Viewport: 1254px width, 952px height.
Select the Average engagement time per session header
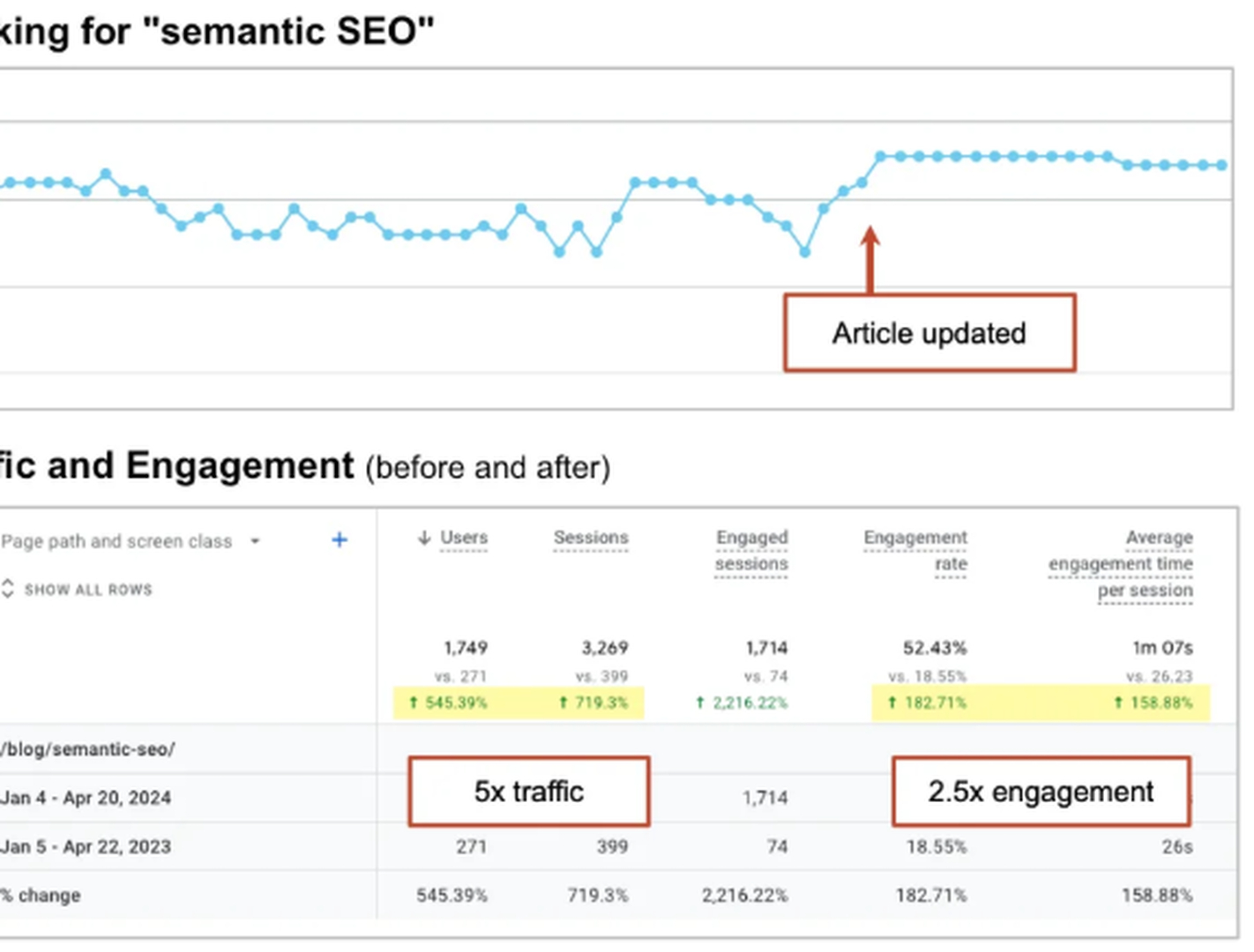[x=1121, y=563]
